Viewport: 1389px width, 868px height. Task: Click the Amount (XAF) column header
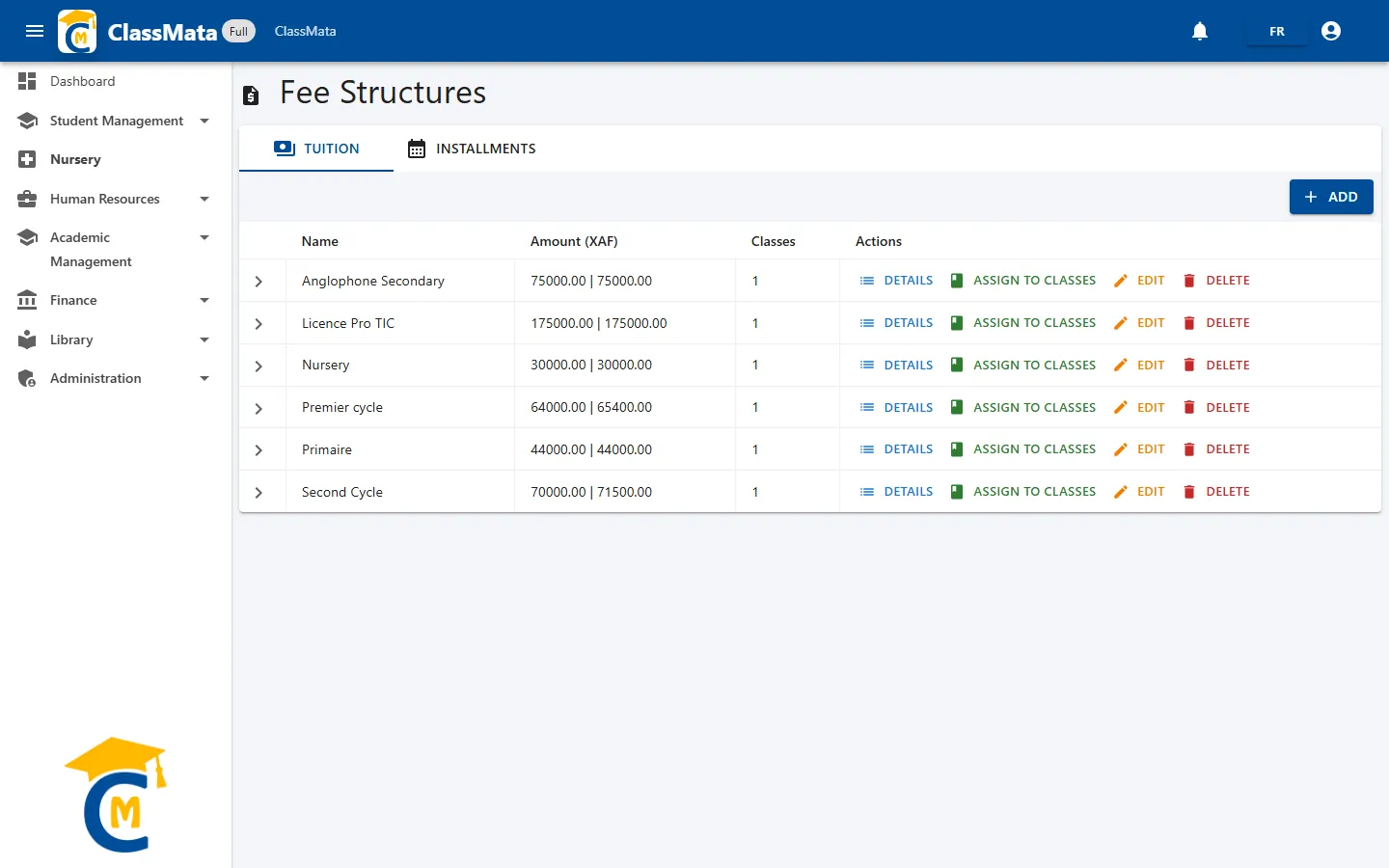574,241
